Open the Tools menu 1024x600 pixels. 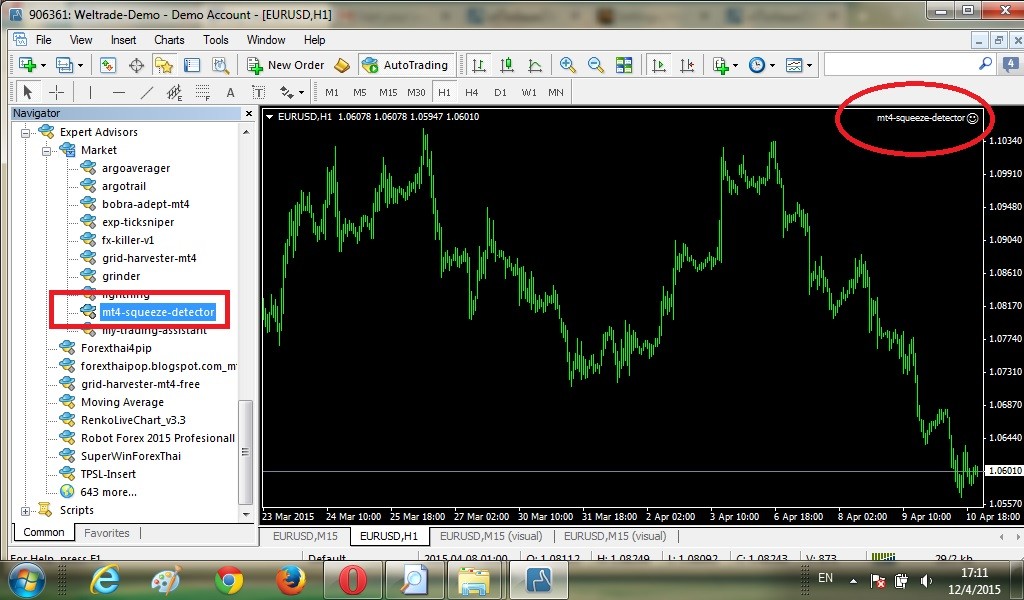click(x=216, y=40)
